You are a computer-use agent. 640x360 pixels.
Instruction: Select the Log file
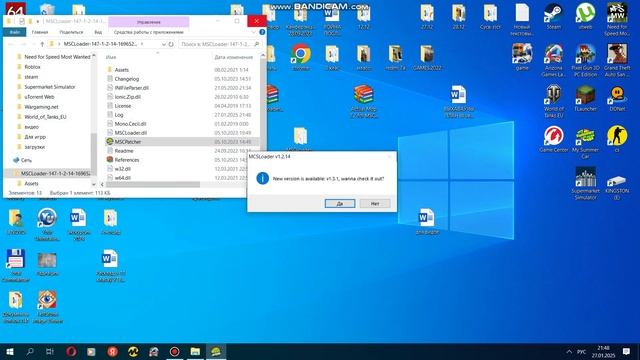pos(119,115)
